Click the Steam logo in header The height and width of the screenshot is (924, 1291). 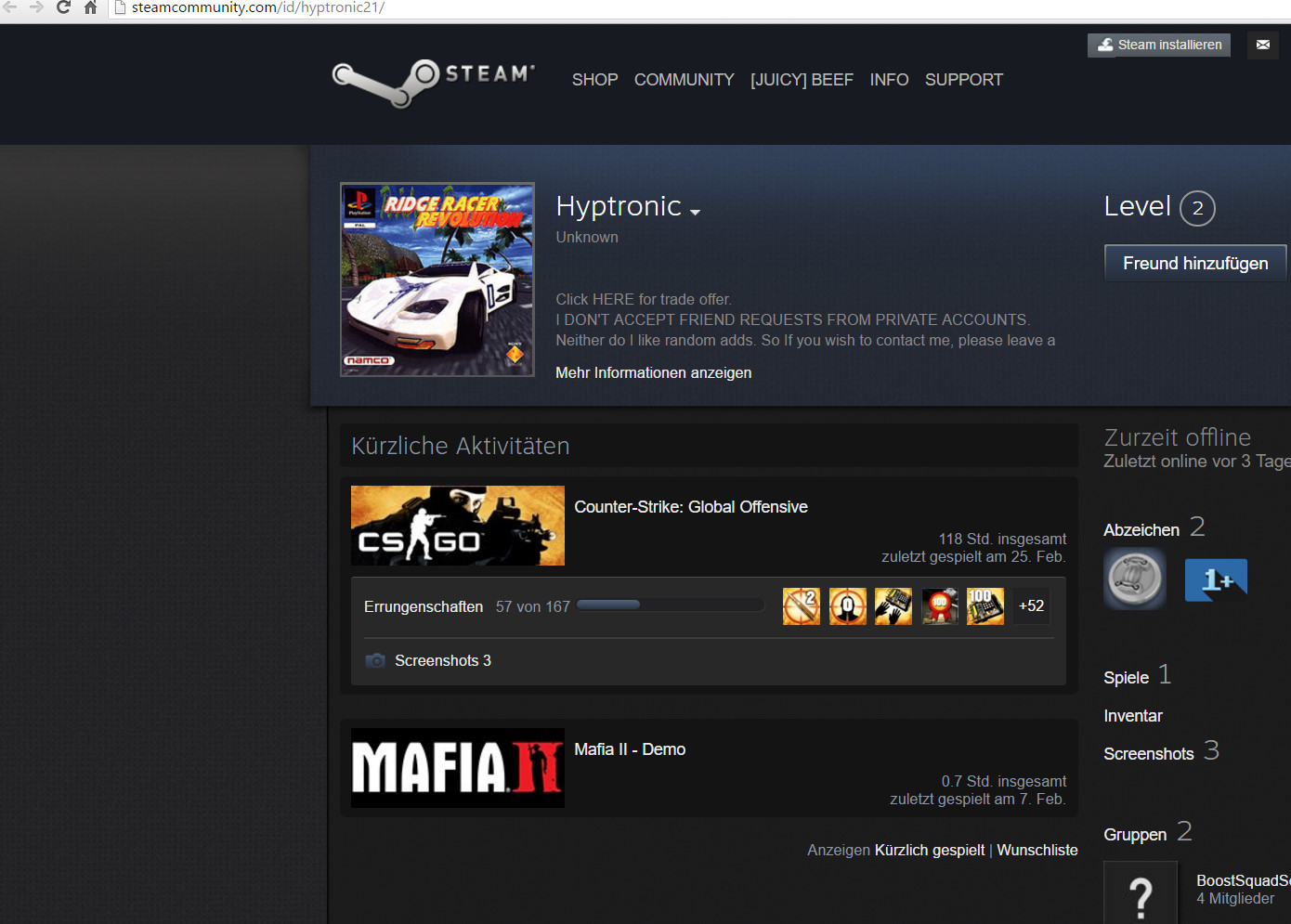click(433, 81)
